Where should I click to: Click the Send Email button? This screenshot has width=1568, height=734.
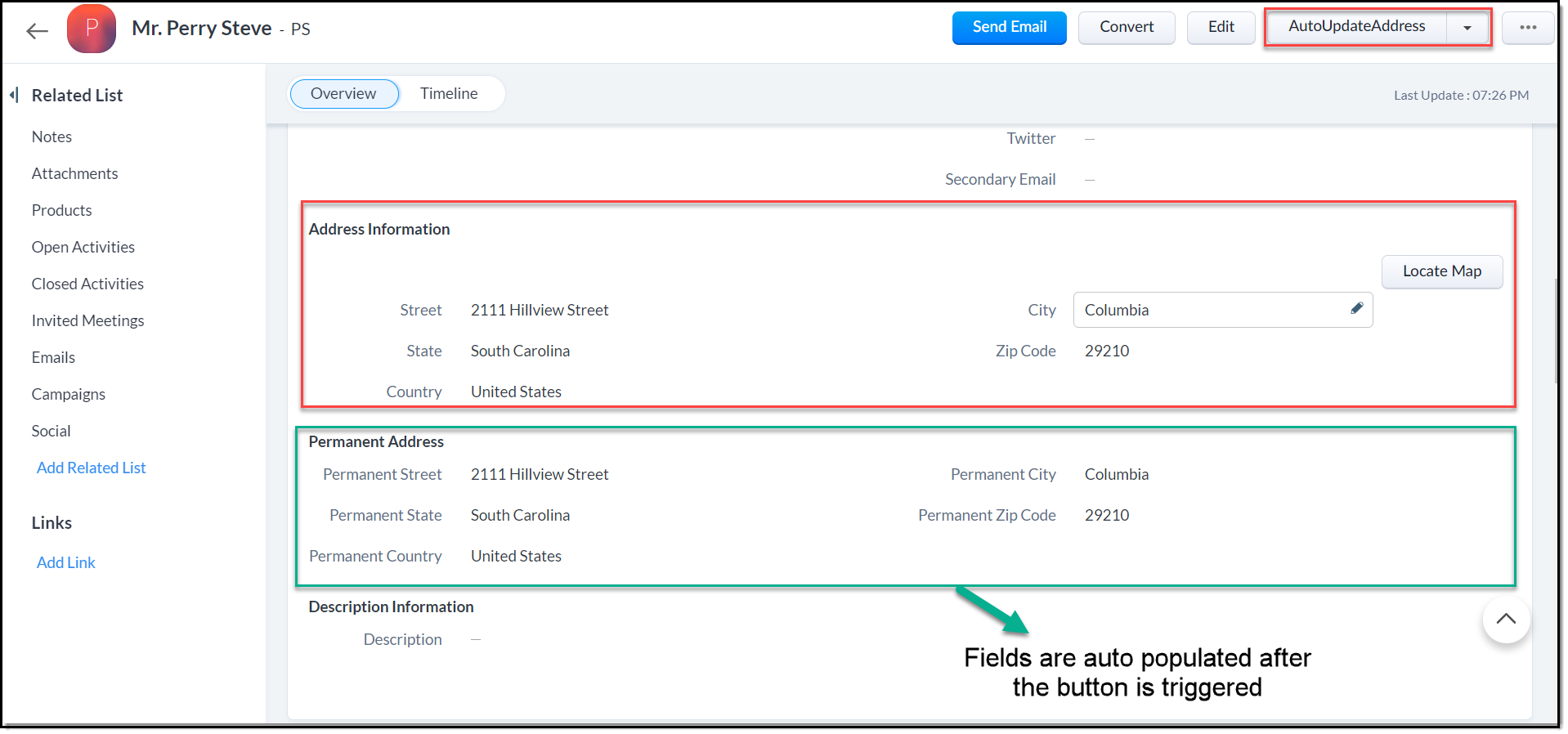coord(1009,27)
